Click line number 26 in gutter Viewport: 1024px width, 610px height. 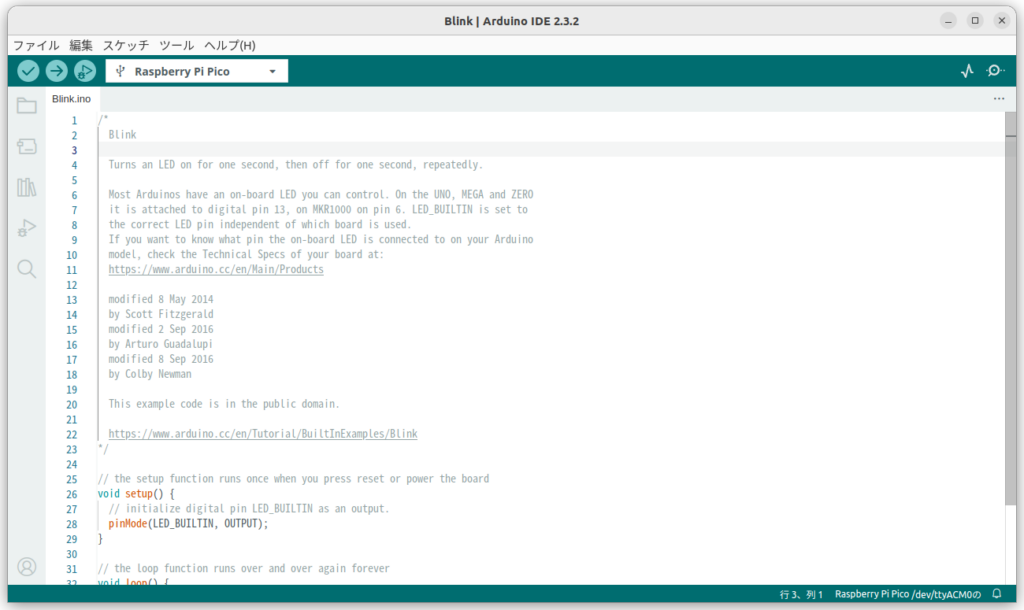click(x=72, y=494)
